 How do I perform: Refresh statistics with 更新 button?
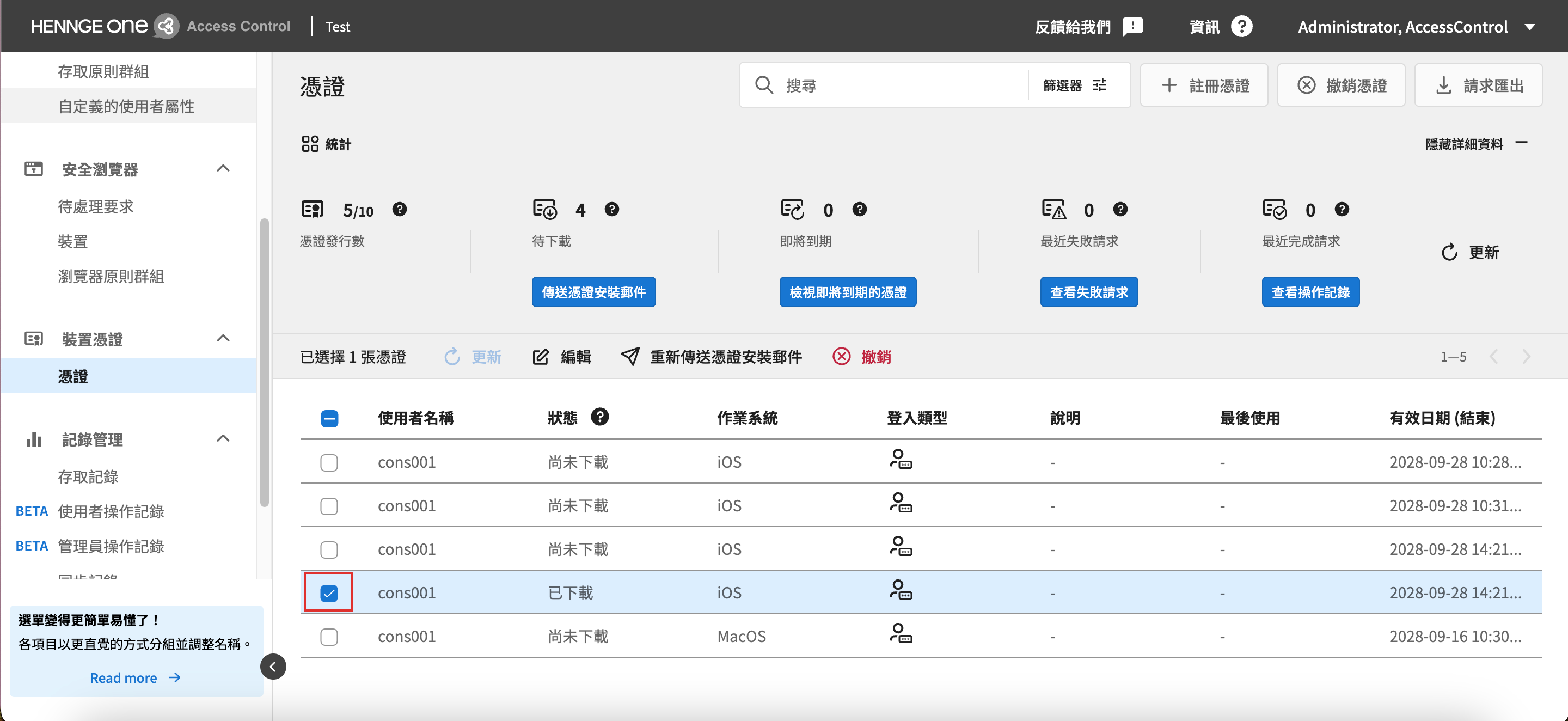tap(1470, 252)
